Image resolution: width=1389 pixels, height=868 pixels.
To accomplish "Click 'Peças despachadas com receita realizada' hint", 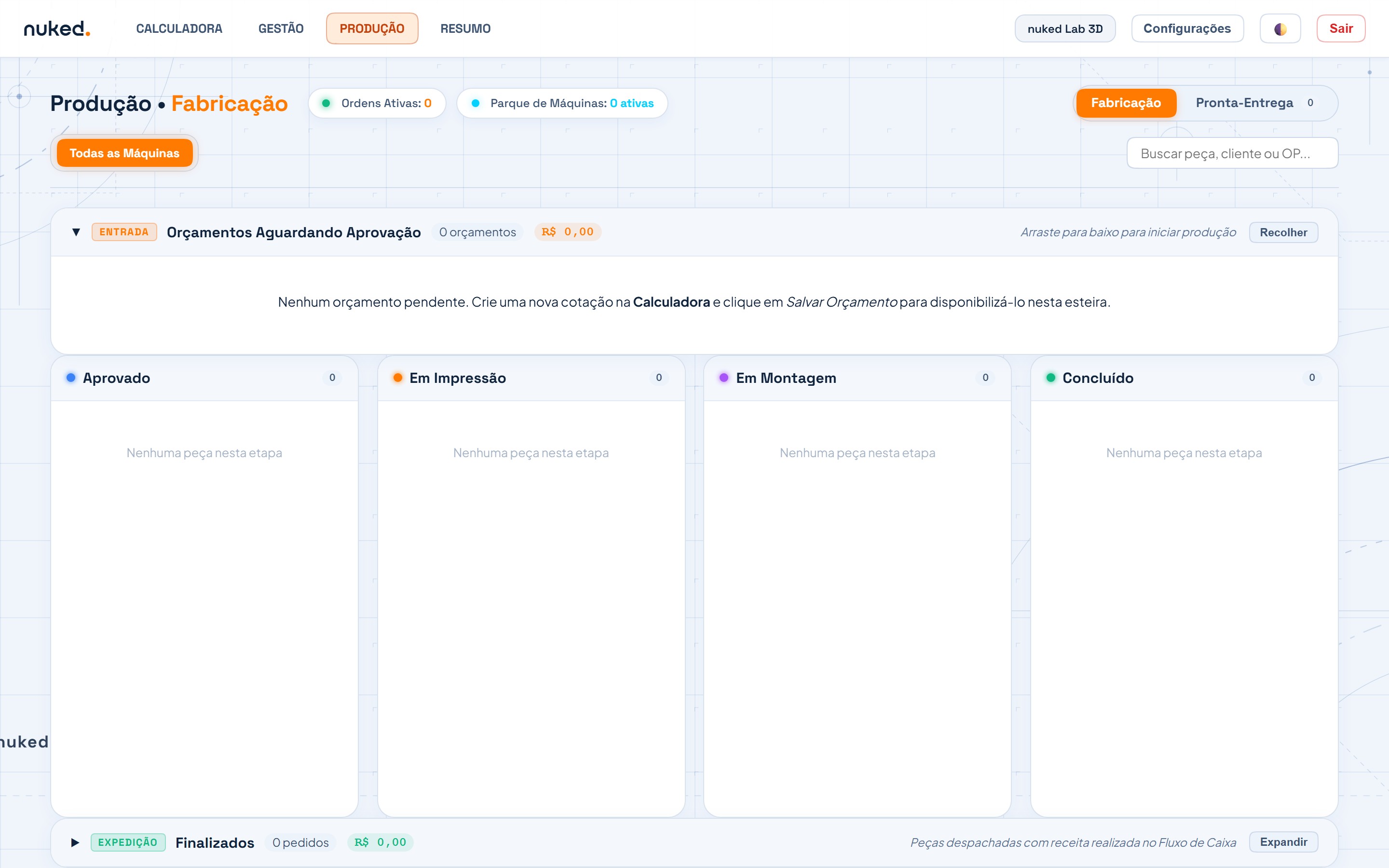I will pyautogui.click(x=1073, y=843).
